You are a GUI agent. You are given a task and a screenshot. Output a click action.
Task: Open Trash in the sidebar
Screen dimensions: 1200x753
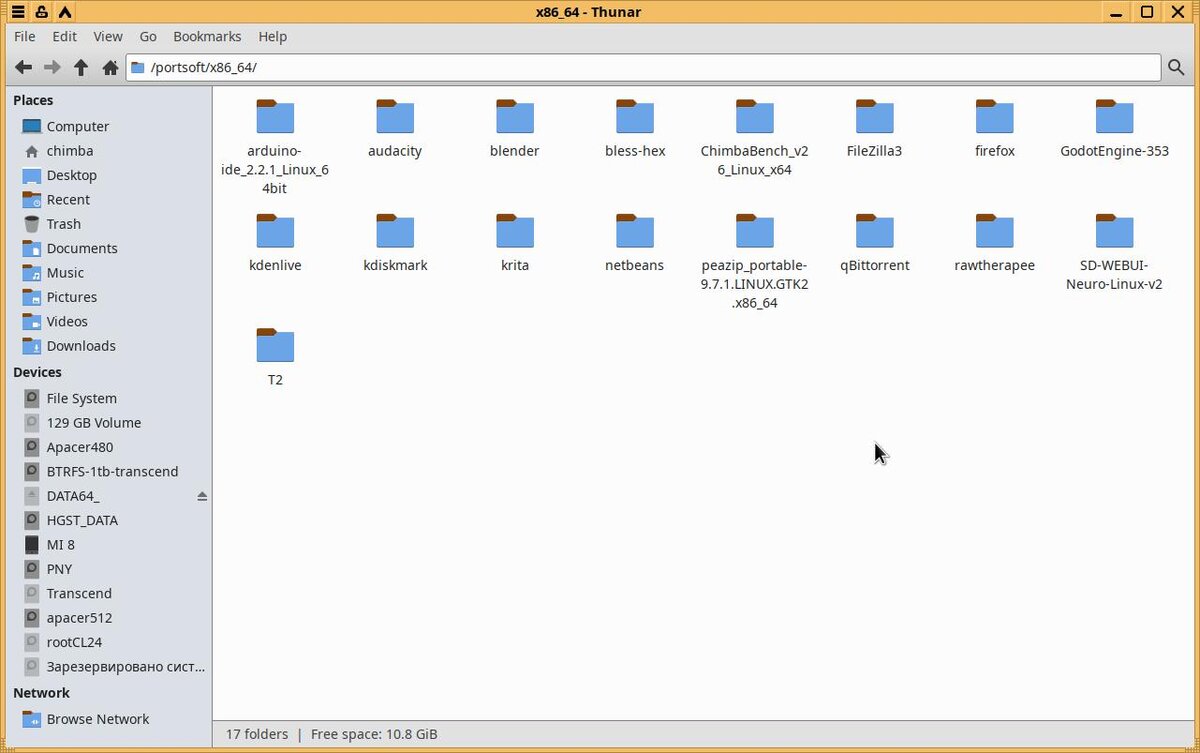point(106,224)
